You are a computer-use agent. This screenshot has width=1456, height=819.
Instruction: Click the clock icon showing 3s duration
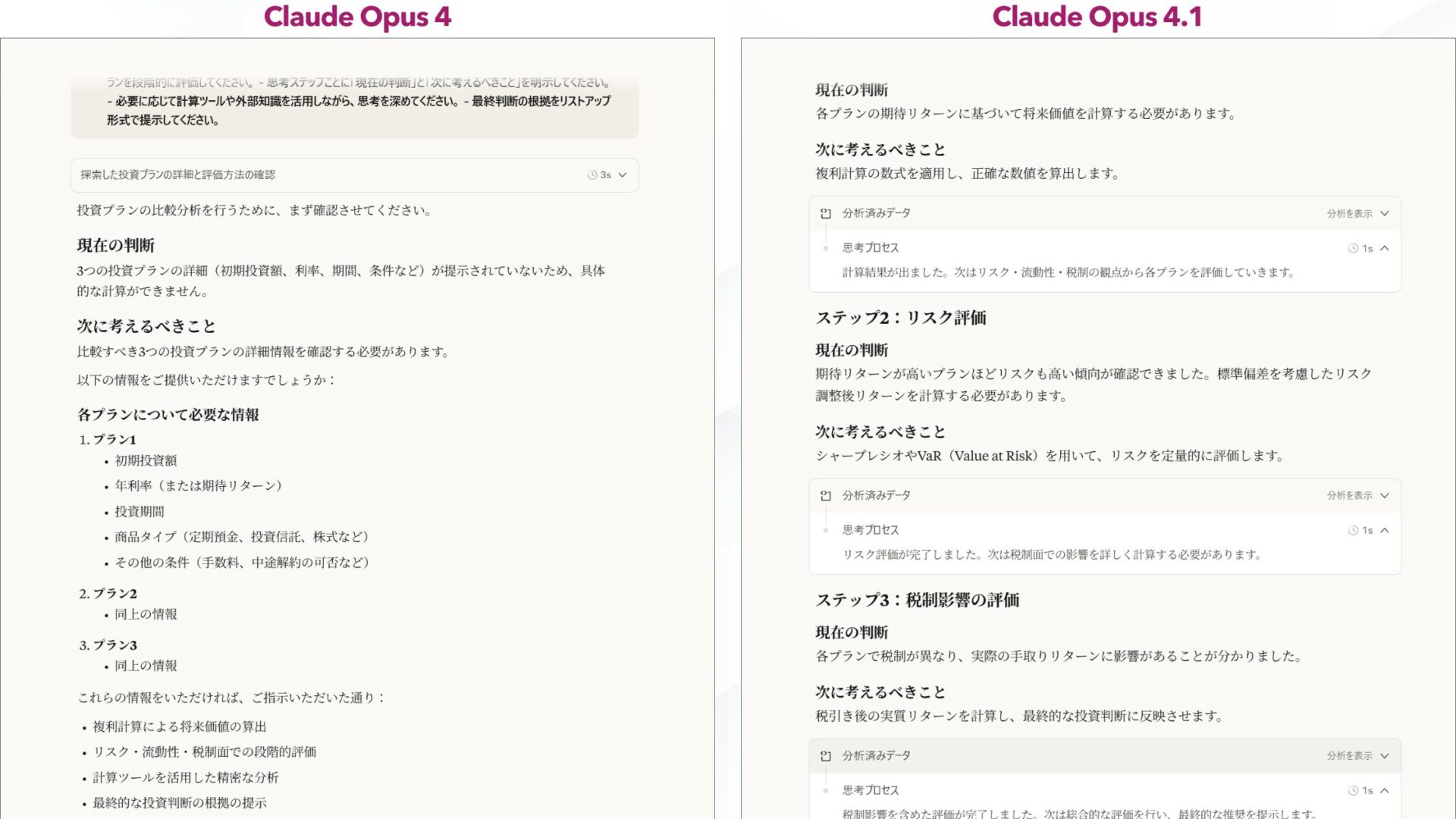594,174
